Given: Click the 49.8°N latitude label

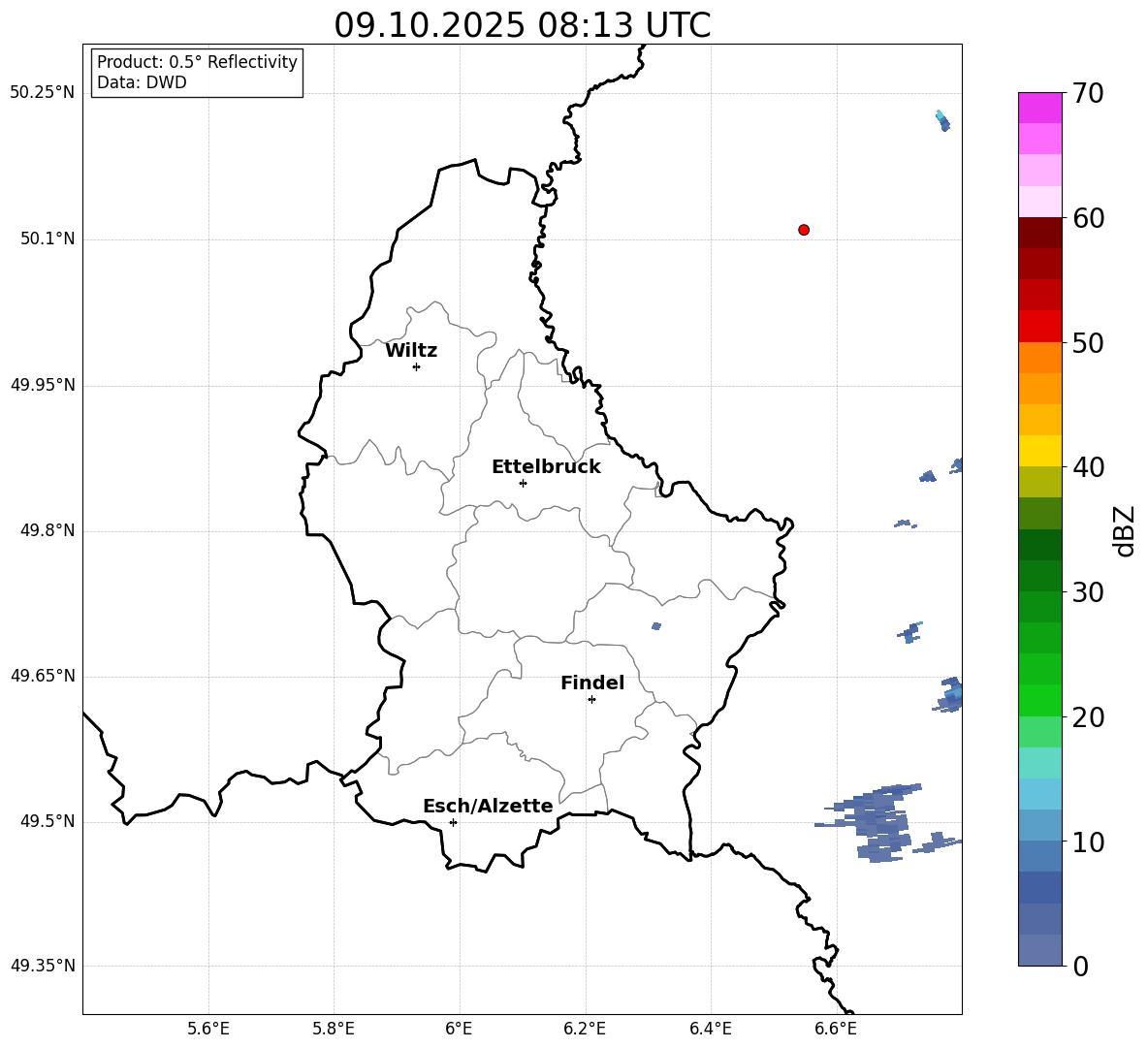Looking at the screenshot, I should coord(48,530).
